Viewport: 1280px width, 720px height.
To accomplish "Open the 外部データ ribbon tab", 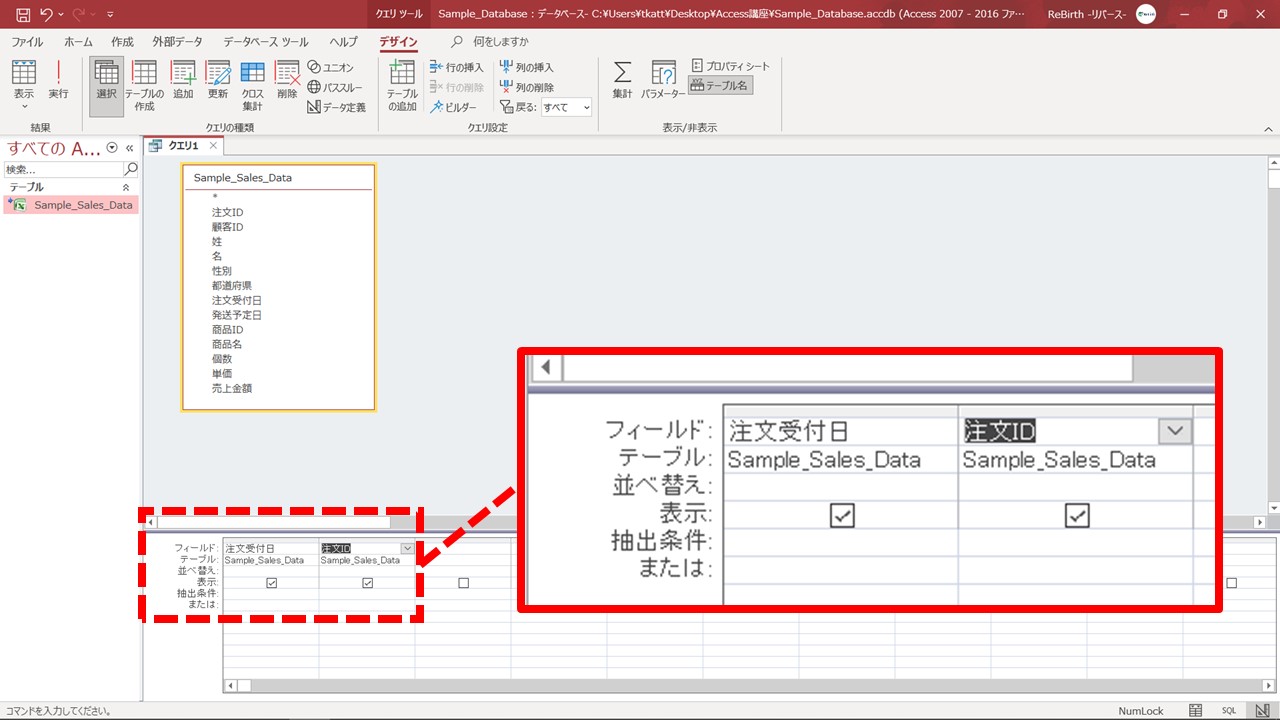I will click(x=177, y=42).
